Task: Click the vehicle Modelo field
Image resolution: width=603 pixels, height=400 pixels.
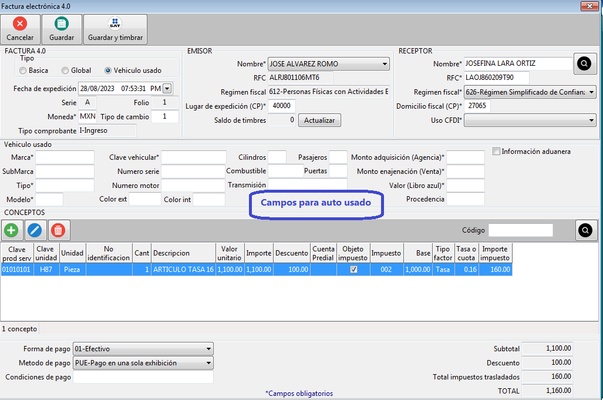Action: [49, 200]
